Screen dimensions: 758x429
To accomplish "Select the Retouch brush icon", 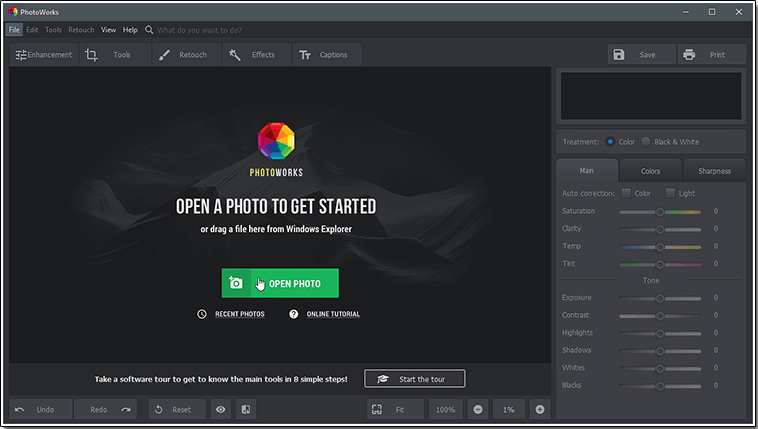I will pyautogui.click(x=164, y=55).
